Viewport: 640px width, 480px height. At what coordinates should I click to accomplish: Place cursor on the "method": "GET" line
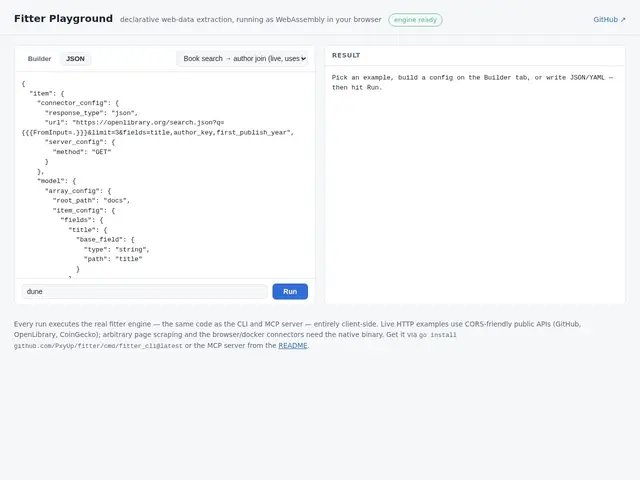(82, 152)
